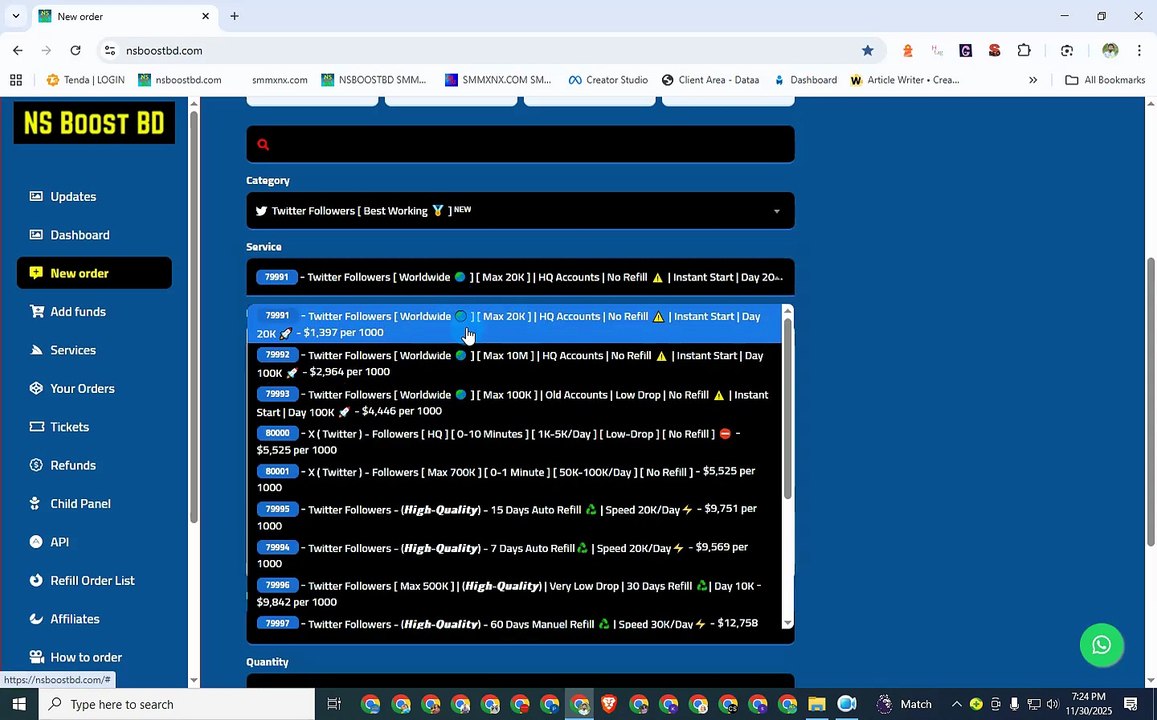
Task: Click service list scroll up arrow
Action: click(787, 311)
